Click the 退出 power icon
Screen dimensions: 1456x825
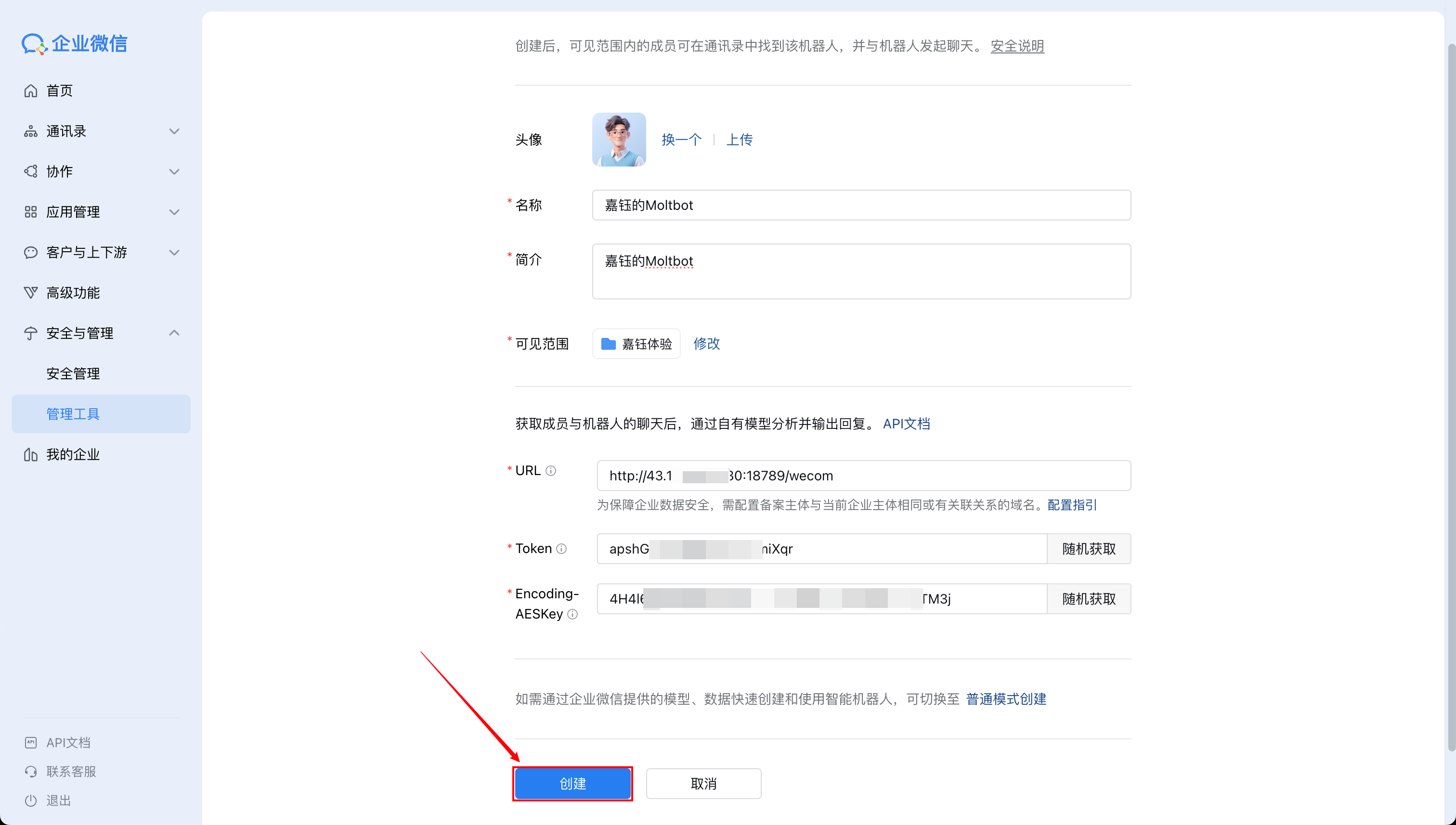click(x=31, y=800)
